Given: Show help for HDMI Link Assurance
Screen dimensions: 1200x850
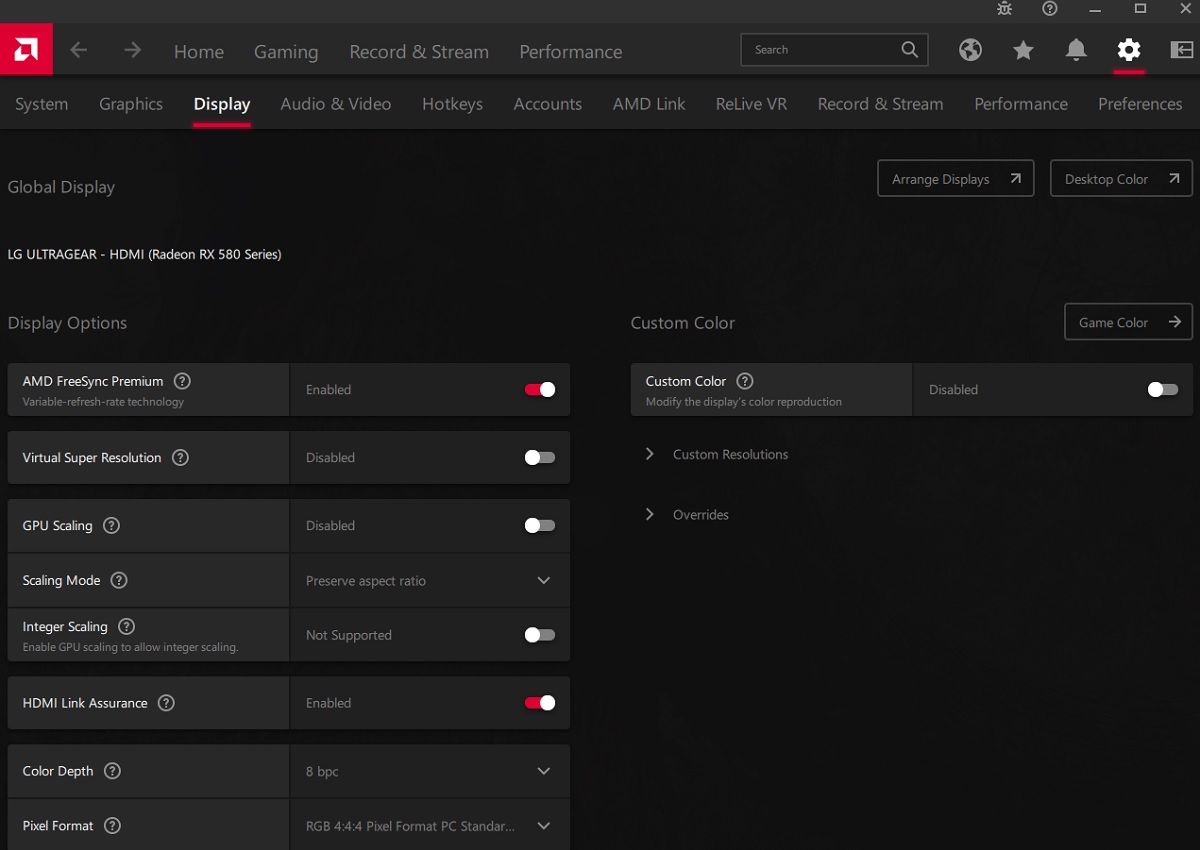Looking at the screenshot, I should tap(166, 703).
